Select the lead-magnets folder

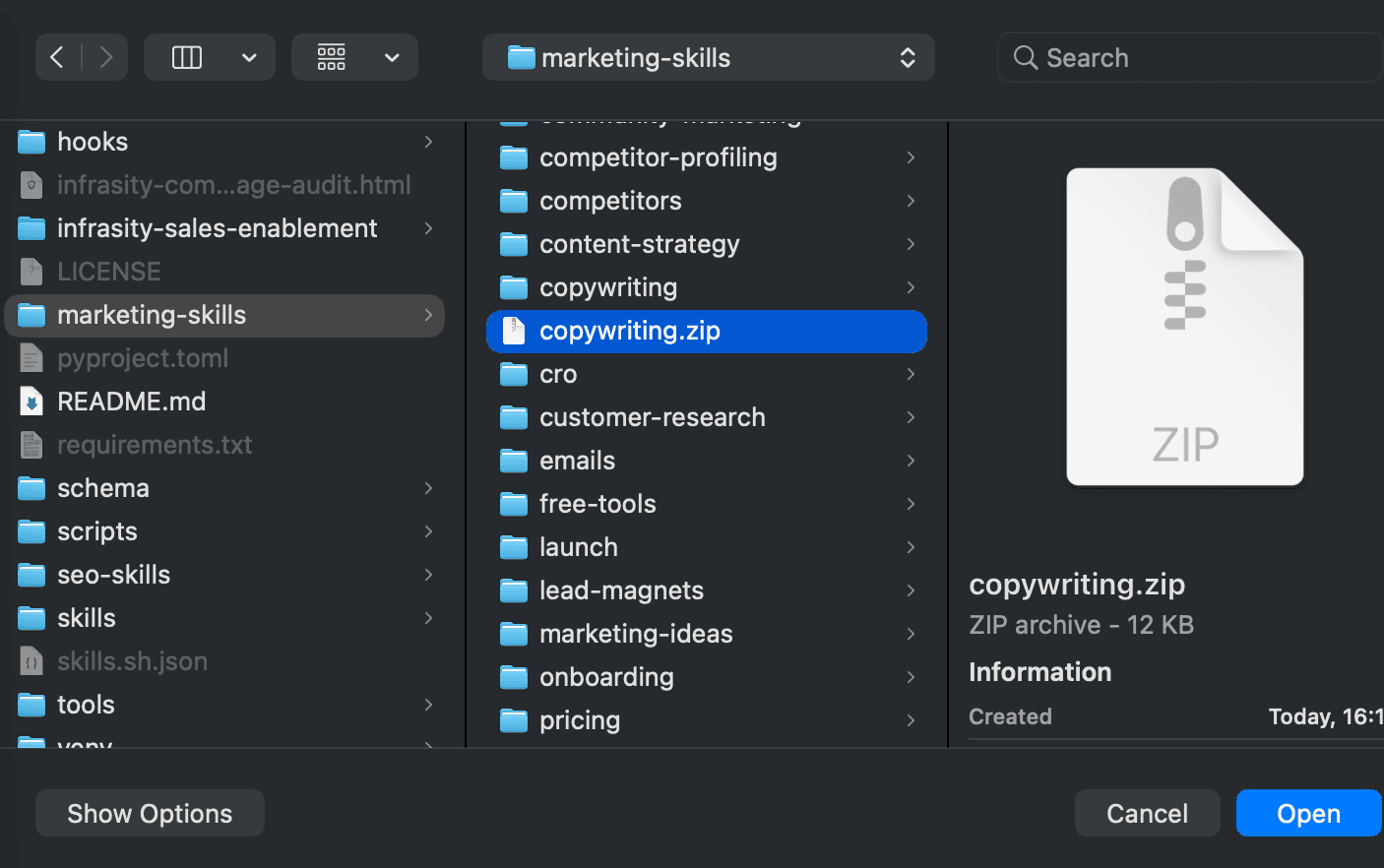pos(707,590)
